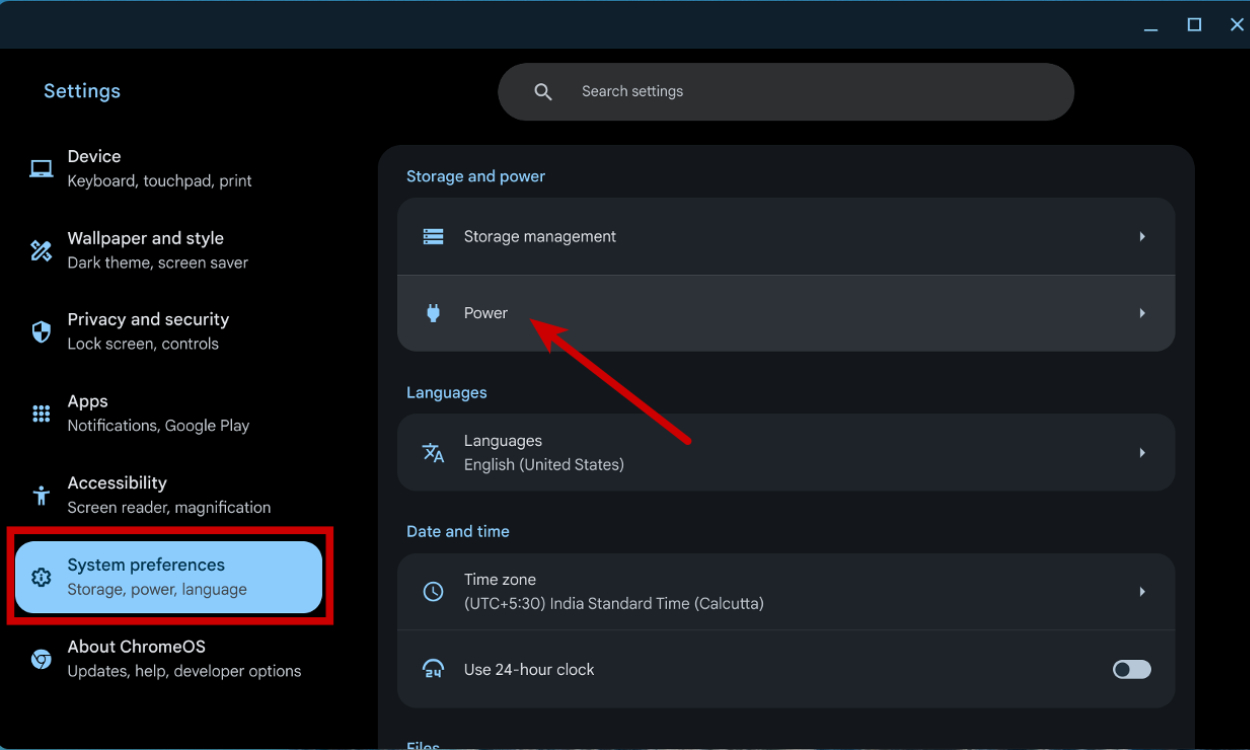Screen dimensions: 1250x750
Task: Click the Power plug icon
Action: (x=433, y=312)
